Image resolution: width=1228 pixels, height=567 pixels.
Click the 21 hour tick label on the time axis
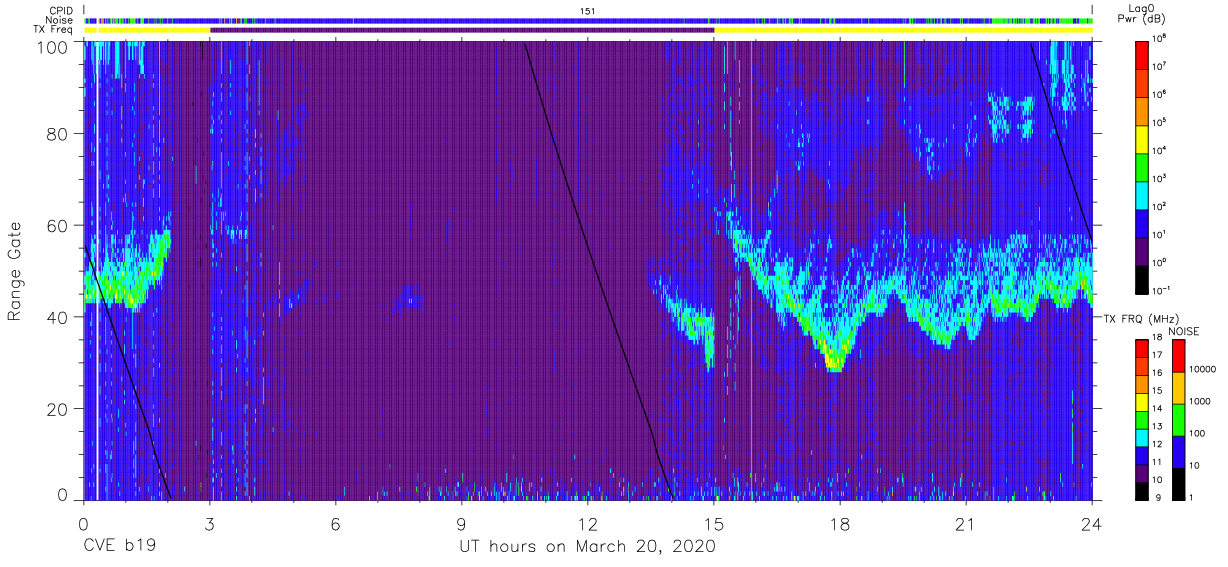[x=965, y=523]
